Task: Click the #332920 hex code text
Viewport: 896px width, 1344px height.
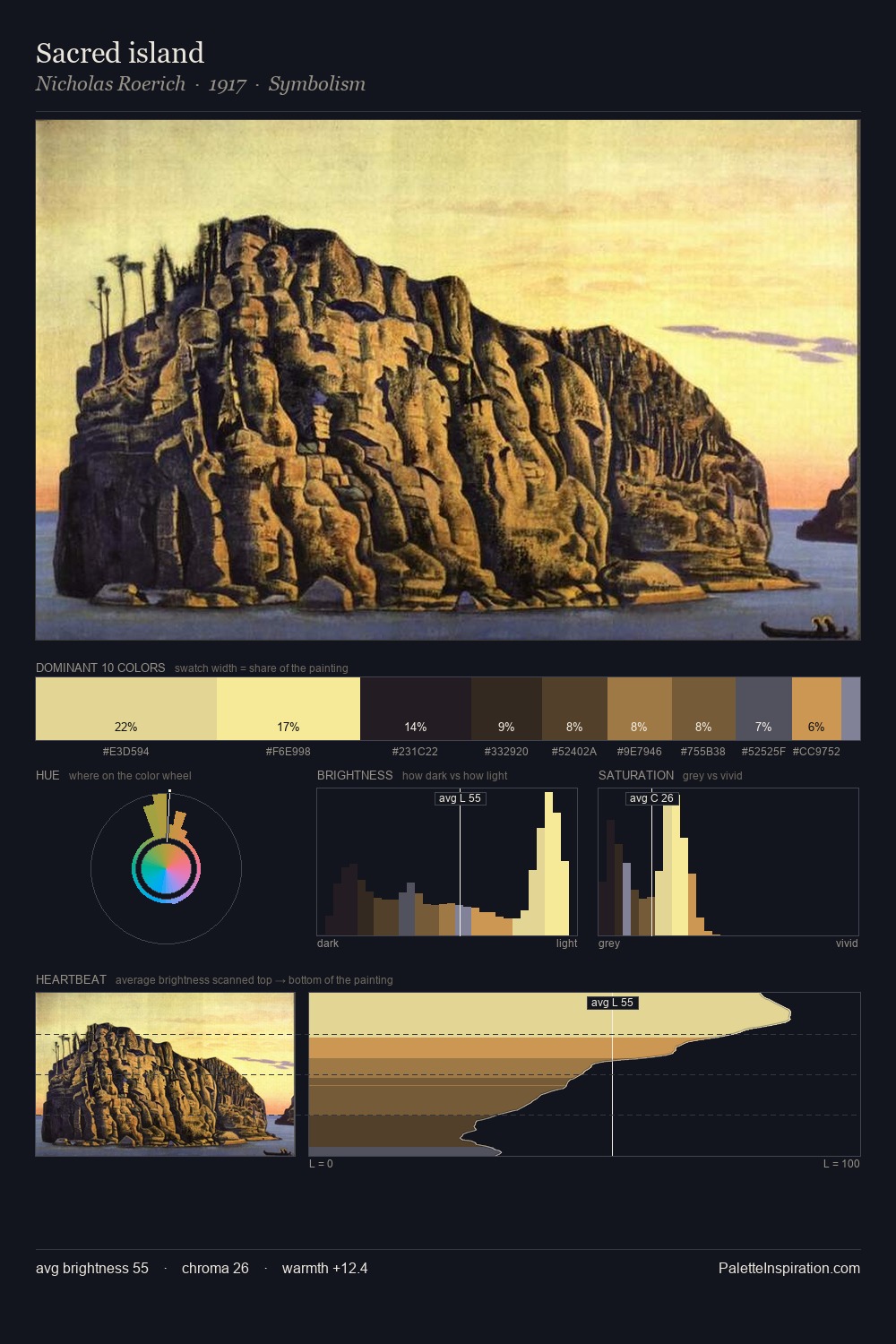Action: pyautogui.click(x=506, y=752)
